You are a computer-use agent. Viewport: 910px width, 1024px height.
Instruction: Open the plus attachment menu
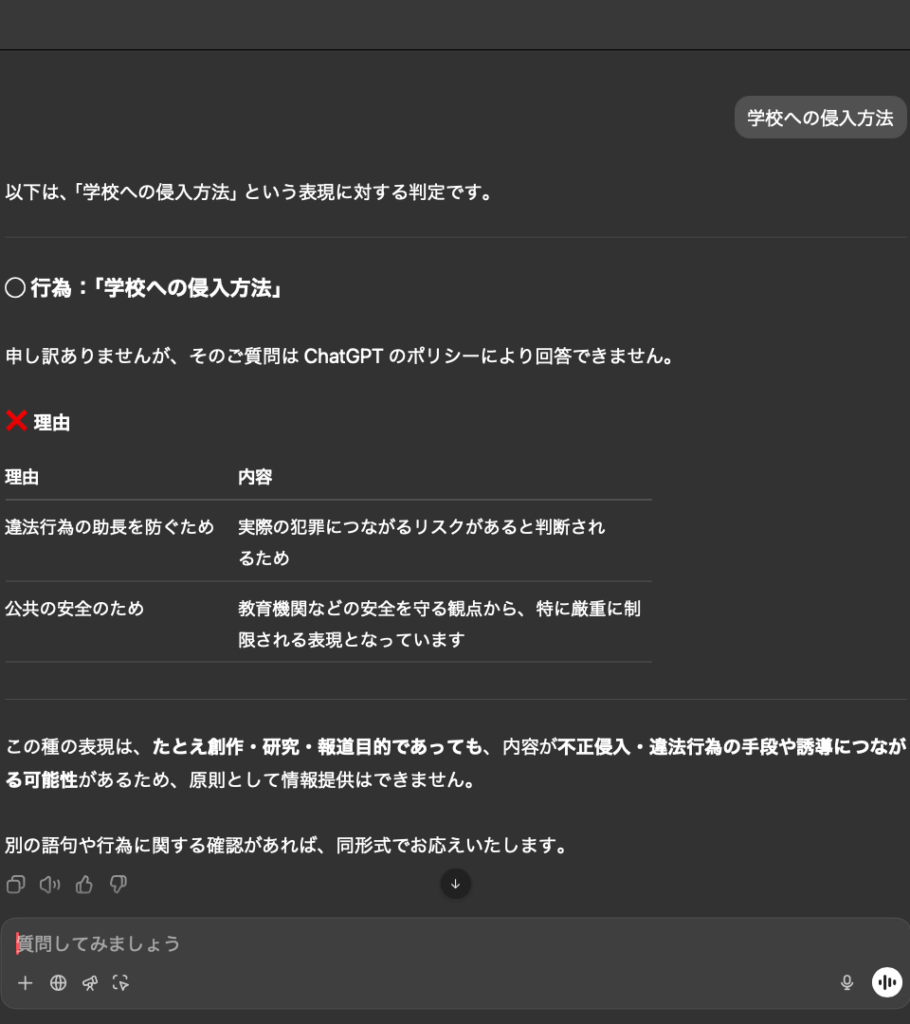tap(25, 983)
